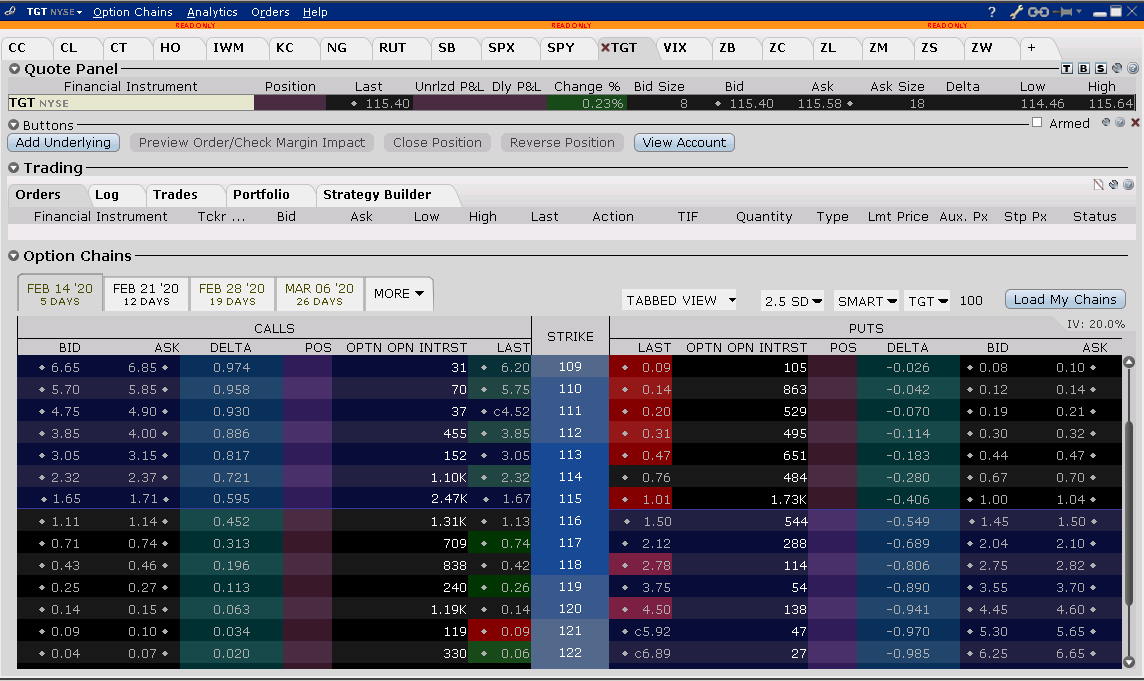This screenshot has width=1144, height=681.
Task: Open the question mark help icon in title bar
Action: point(992,12)
